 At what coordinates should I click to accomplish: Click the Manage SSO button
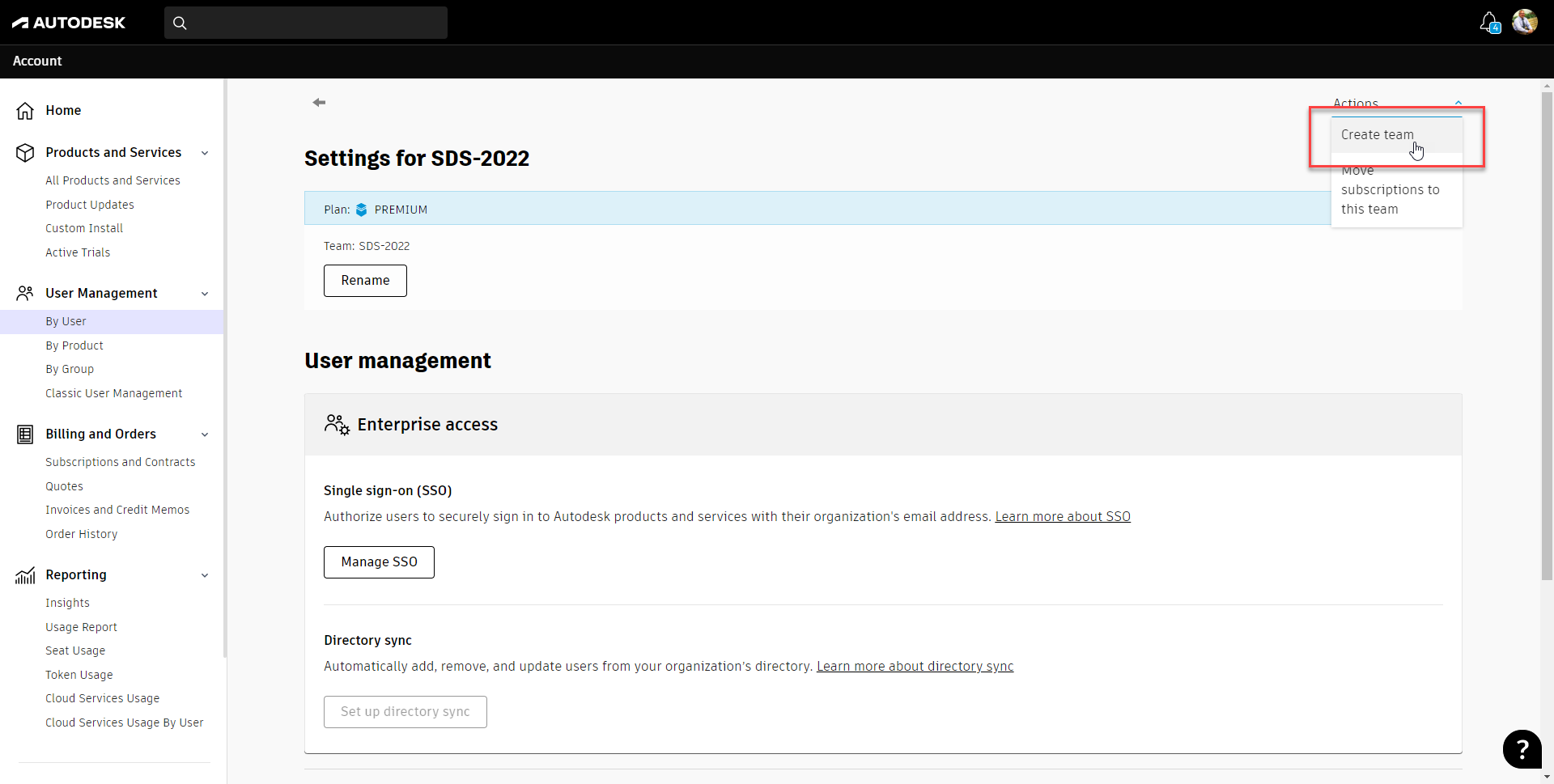[379, 562]
